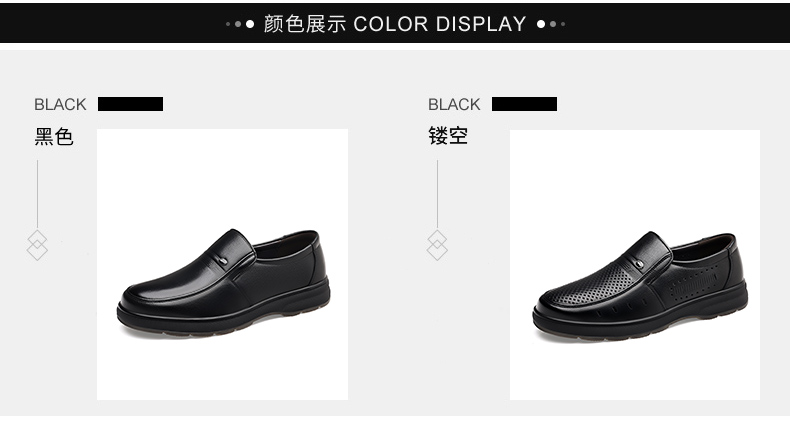Click the smallest gray dot at header's right end
This screenshot has height=425, width=790.
(x=563, y=24)
